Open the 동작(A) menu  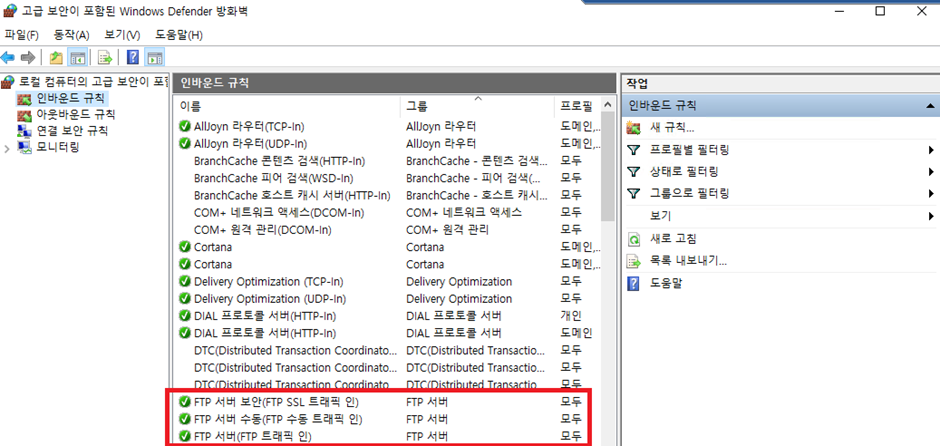coord(71,35)
